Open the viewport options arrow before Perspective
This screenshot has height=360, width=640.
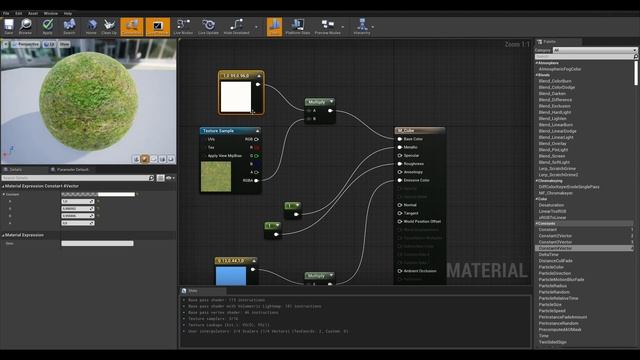click(6, 44)
